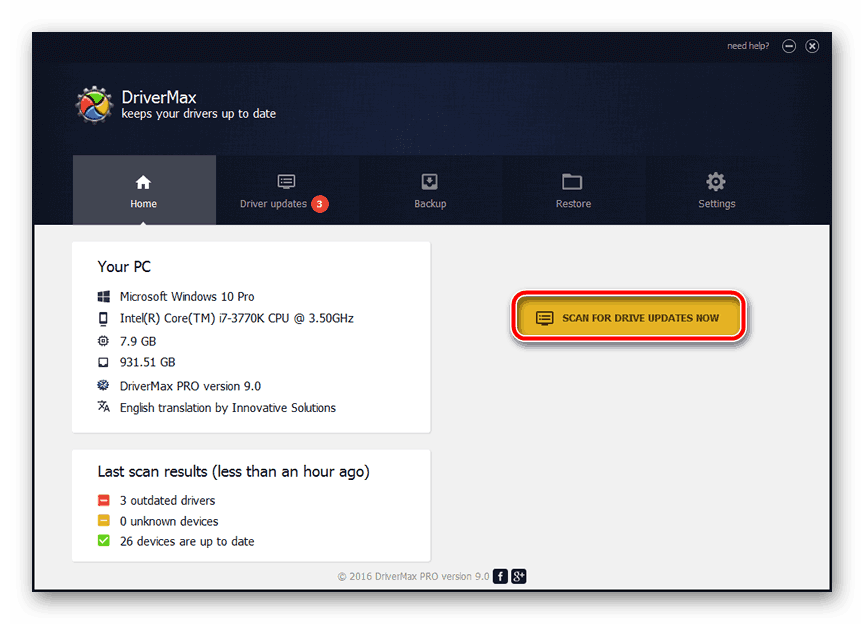Open the Facebook page icon
The height and width of the screenshot is (624, 864).
[500, 576]
